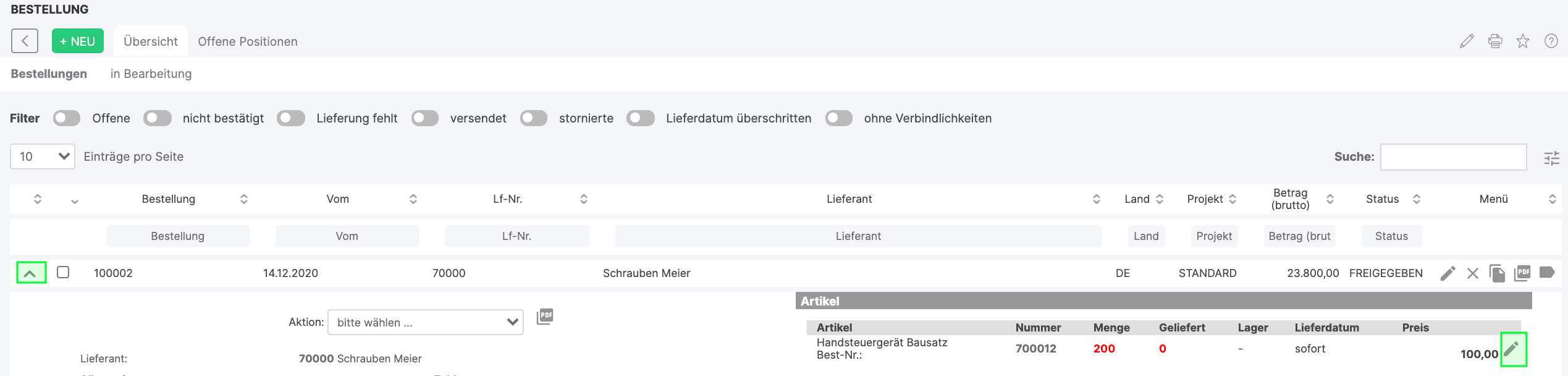The image size is (1568, 376).
Task: Duplicate bestellung 100002 with copy icon
Action: [1498, 273]
